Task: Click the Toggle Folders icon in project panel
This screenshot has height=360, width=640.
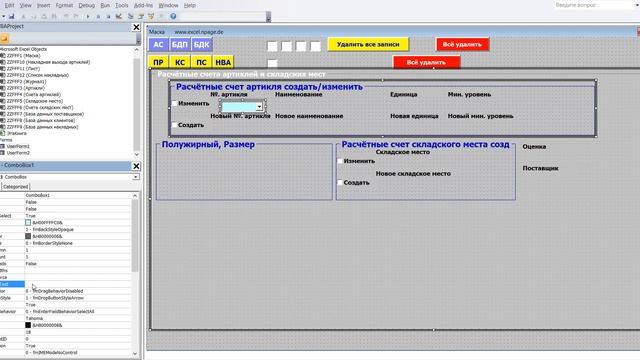Action: tap(4, 39)
